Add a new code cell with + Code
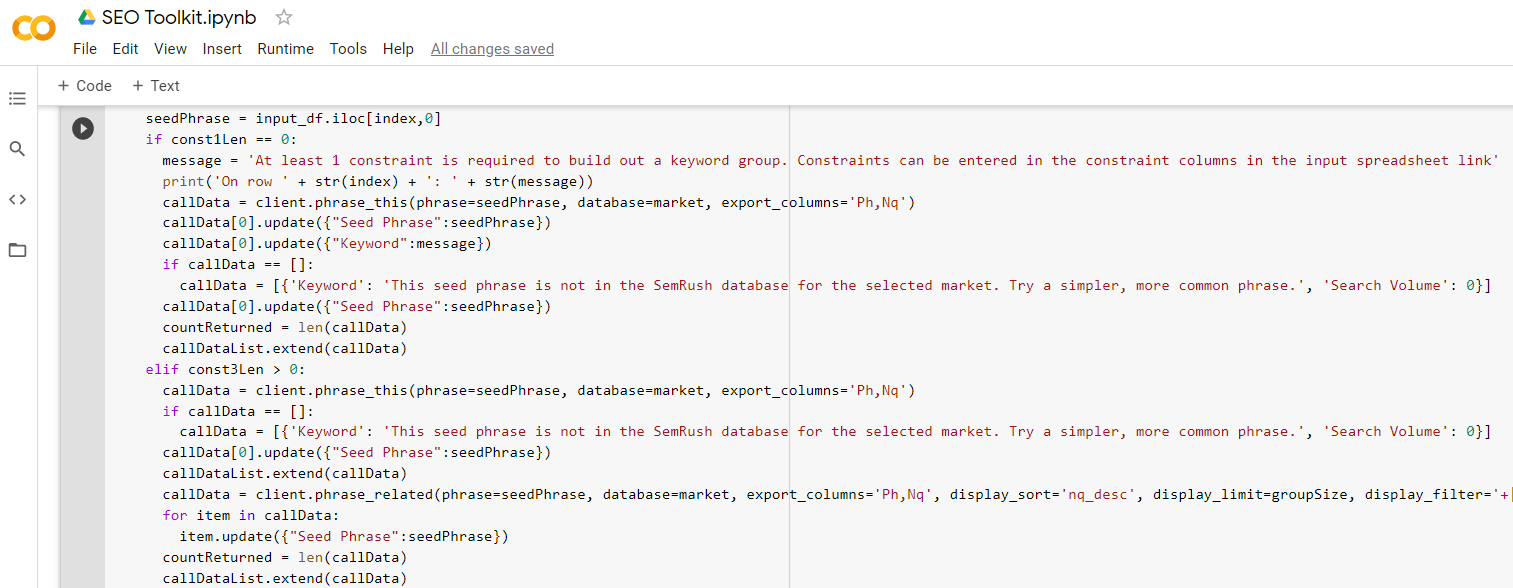The image size is (1513, 588). click(x=84, y=86)
